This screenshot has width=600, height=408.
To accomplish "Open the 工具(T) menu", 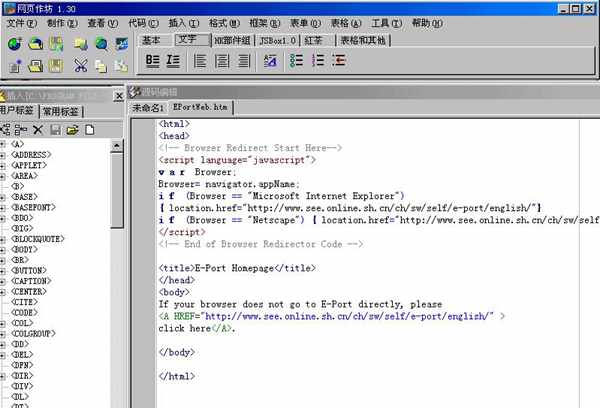I will (386, 23).
